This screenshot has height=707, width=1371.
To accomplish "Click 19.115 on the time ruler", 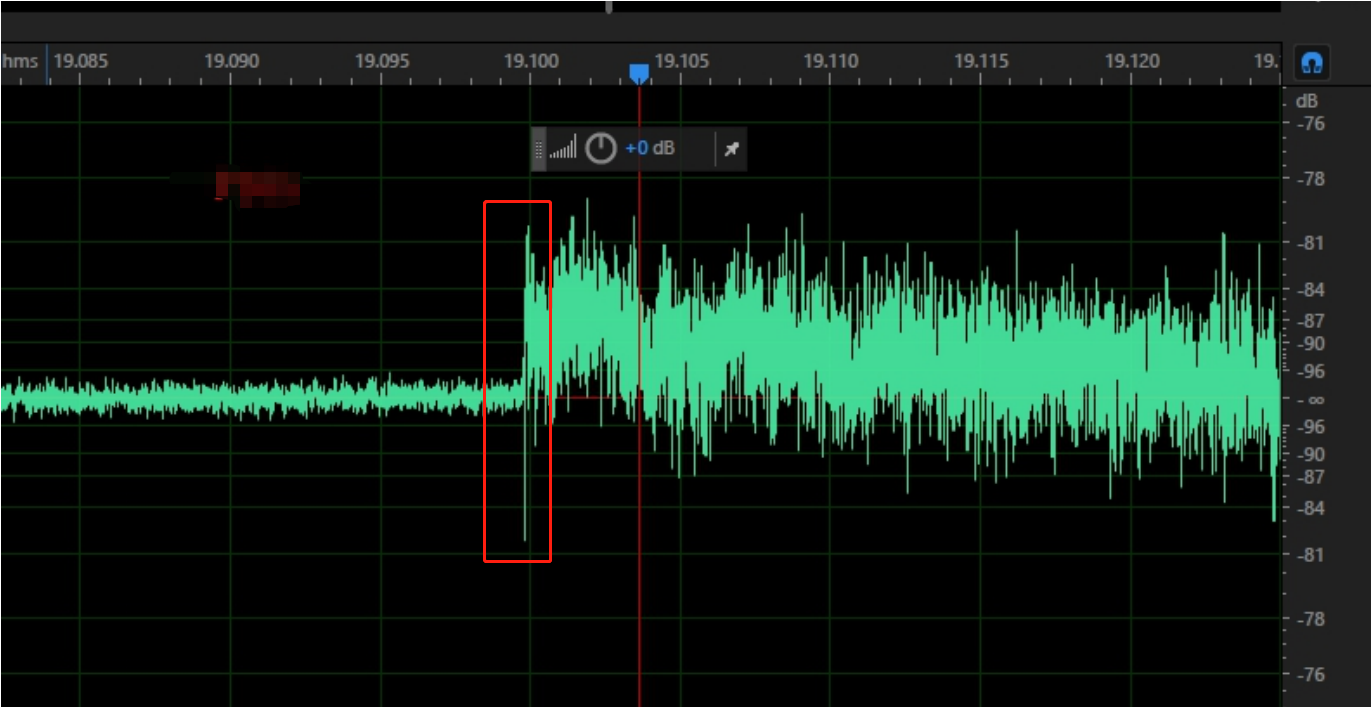I will (x=981, y=61).
